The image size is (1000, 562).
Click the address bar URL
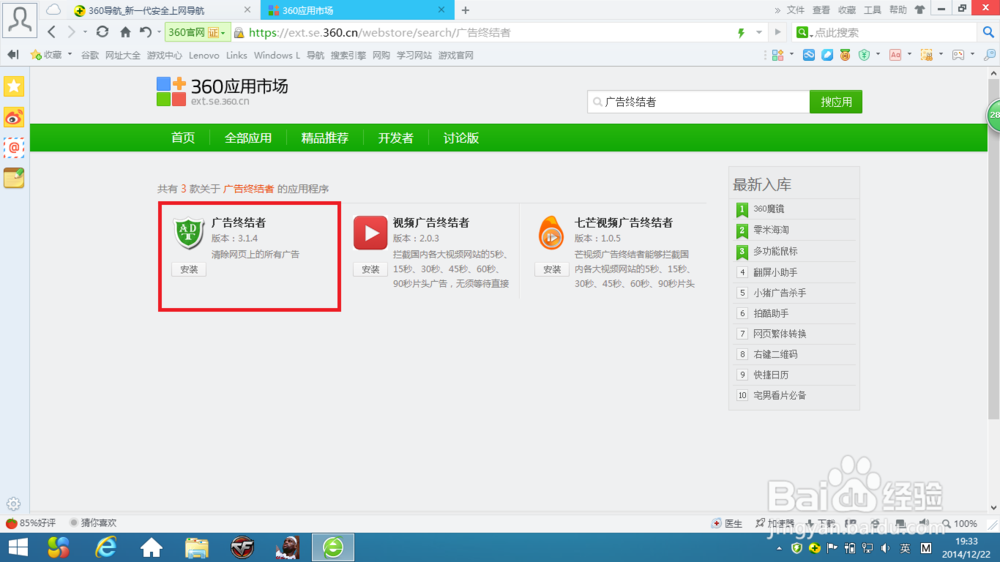coord(379,33)
